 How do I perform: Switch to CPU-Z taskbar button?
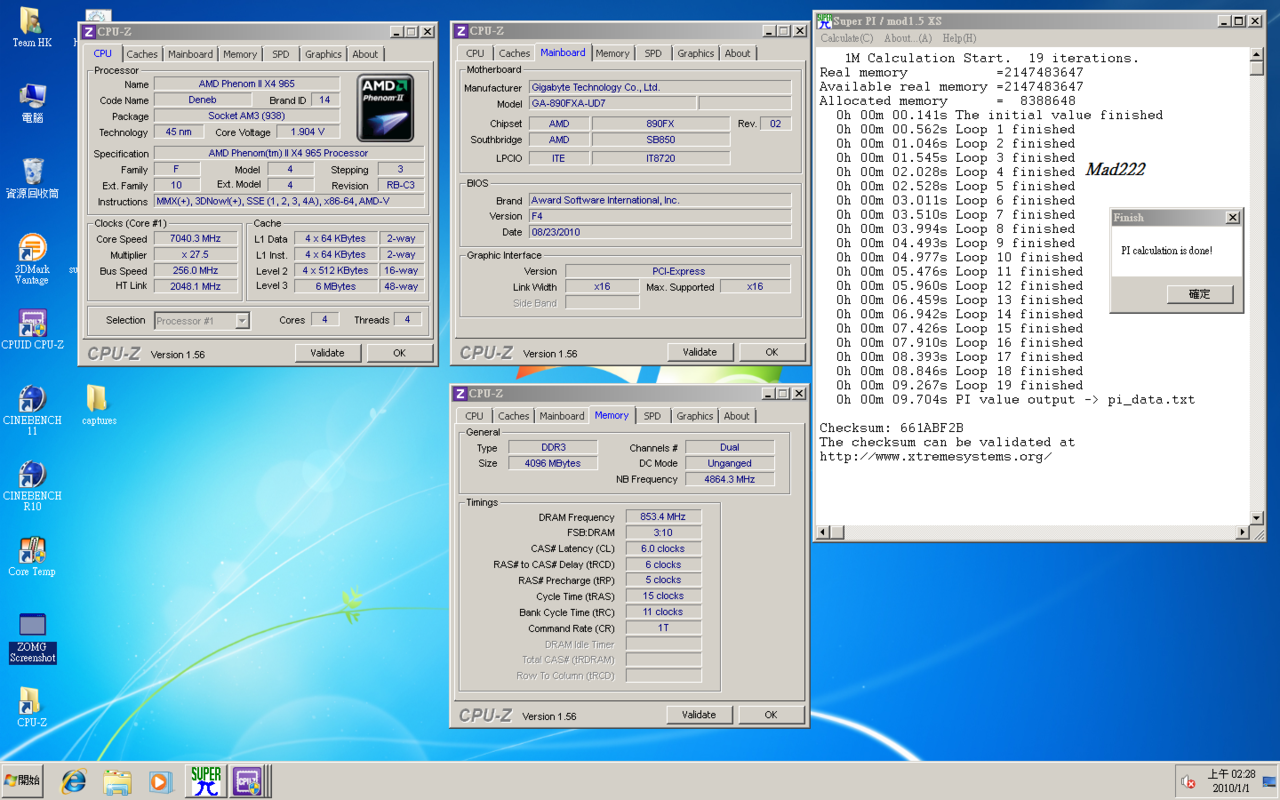click(x=247, y=781)
